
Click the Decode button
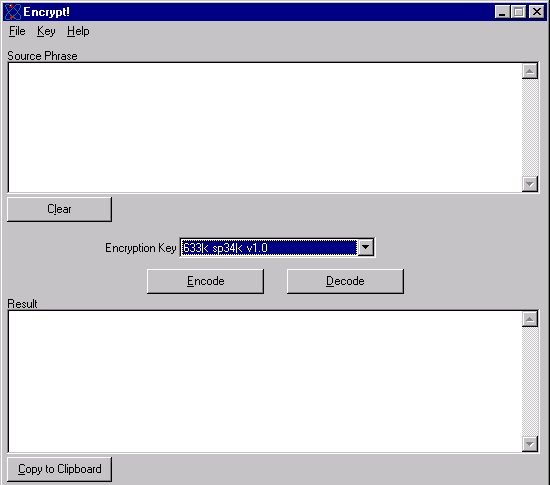[345, 281]
